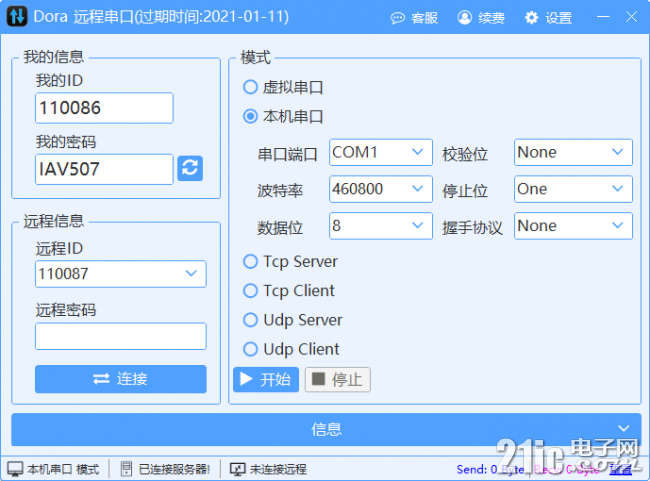
Task: Click the Dora app logo icon
Action: pyautogui.click(x=17, y=17)
